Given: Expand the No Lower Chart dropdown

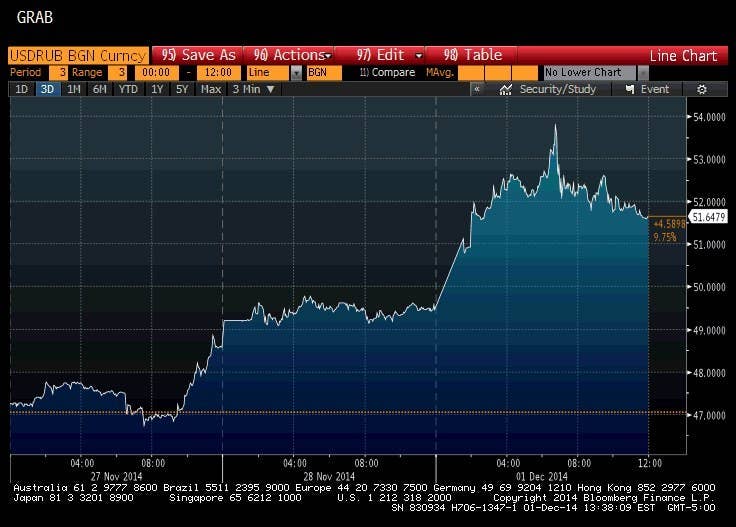Looking at the screenshot, I should pos(642,73).
